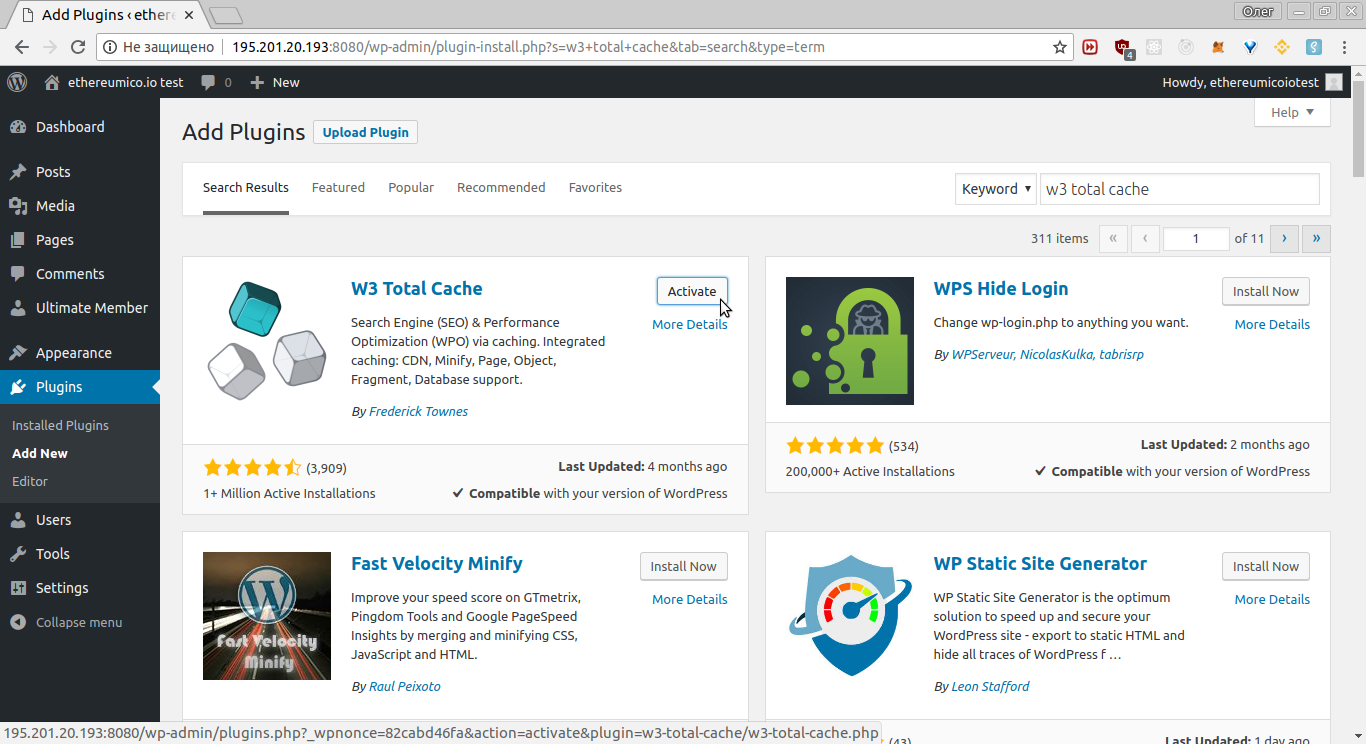Click the yellow Binance extension icon

[x=1282, y=47]
